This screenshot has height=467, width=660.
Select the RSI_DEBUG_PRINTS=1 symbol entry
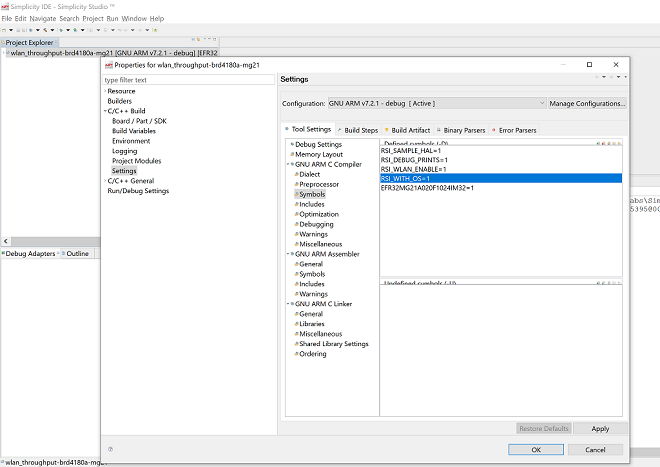[414, 160]
